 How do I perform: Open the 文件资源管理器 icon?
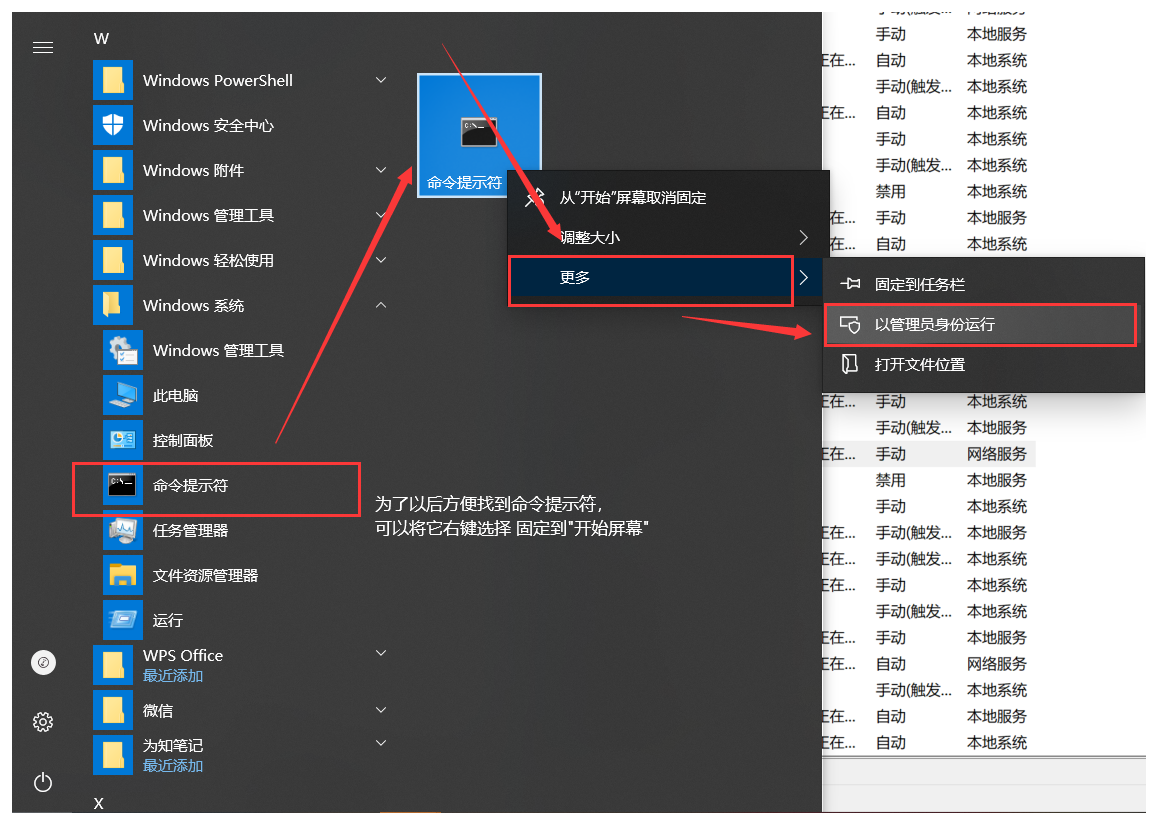(123, 575)
